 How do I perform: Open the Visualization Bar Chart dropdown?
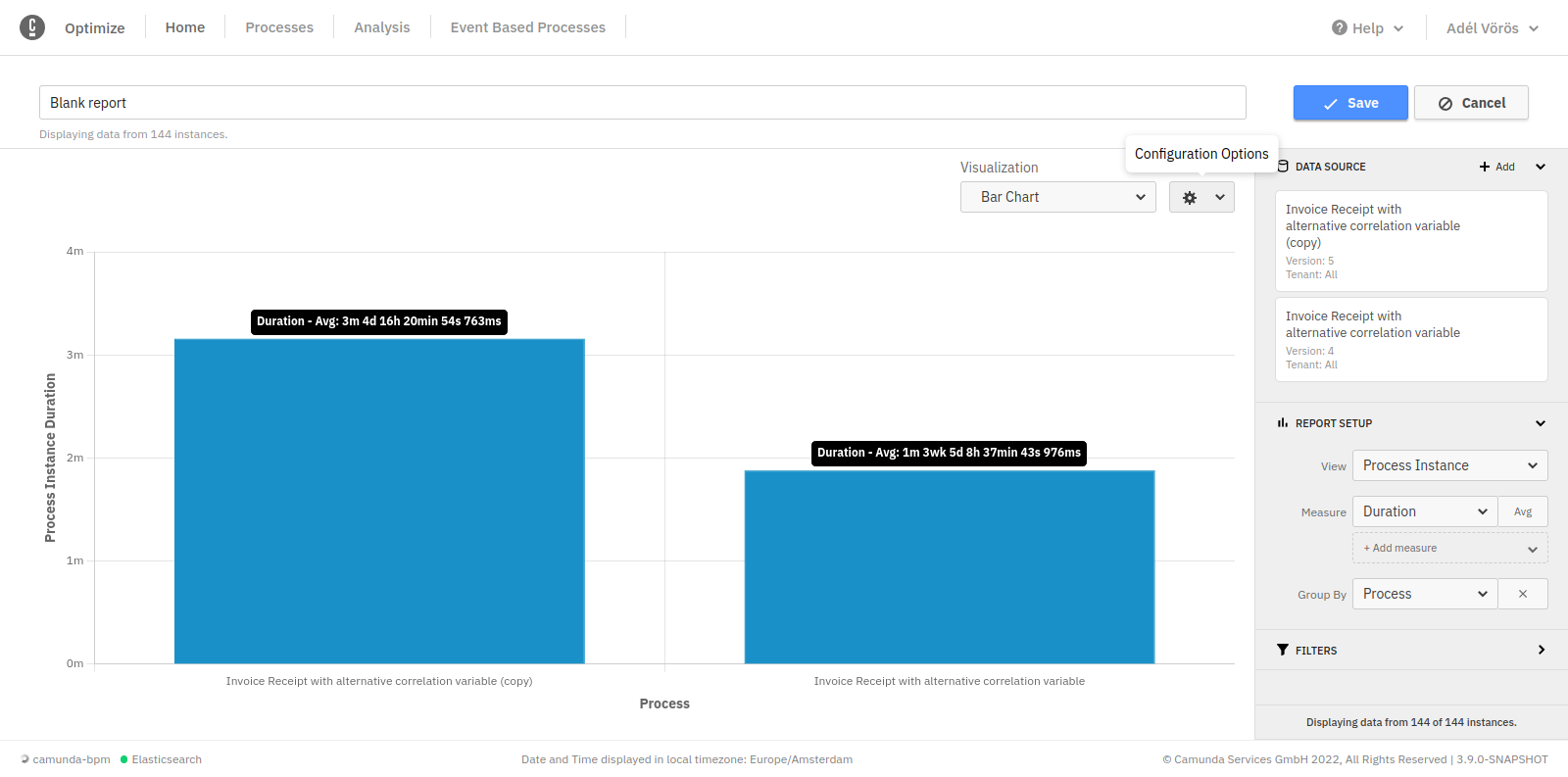(x=1057, y=197)
